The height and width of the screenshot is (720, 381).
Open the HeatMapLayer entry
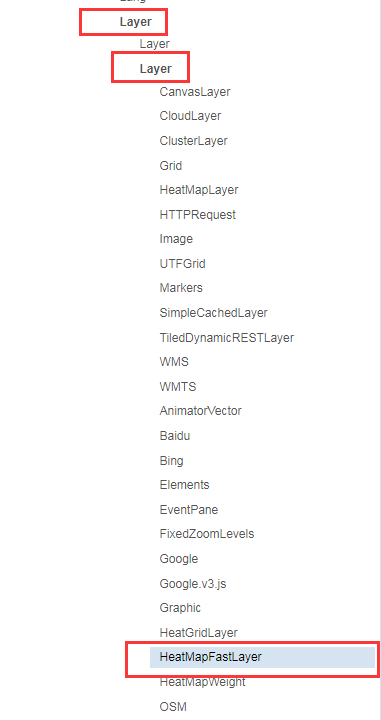click(x=199, y=190)
